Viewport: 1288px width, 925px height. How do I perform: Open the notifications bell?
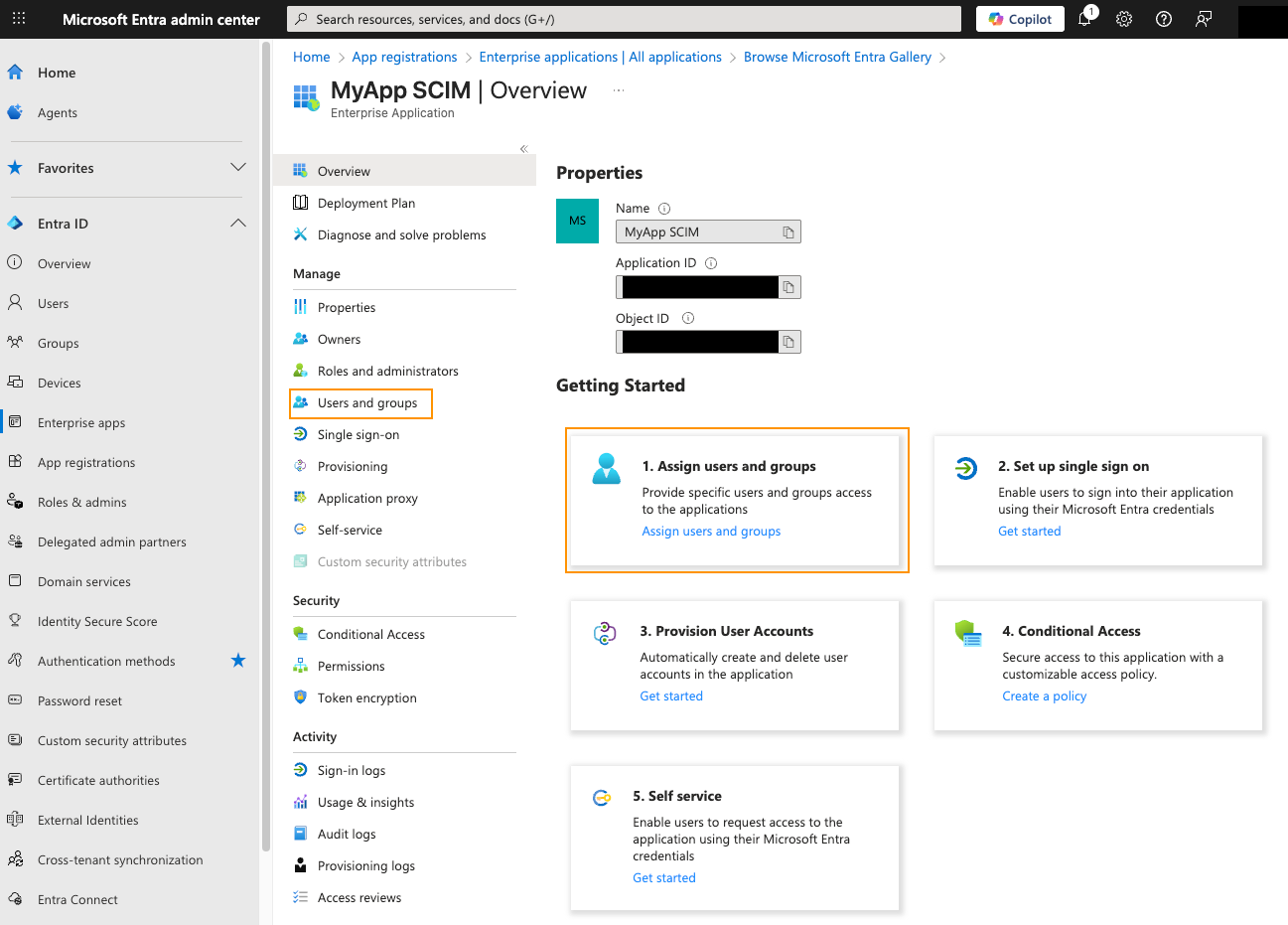point(1085,19)
